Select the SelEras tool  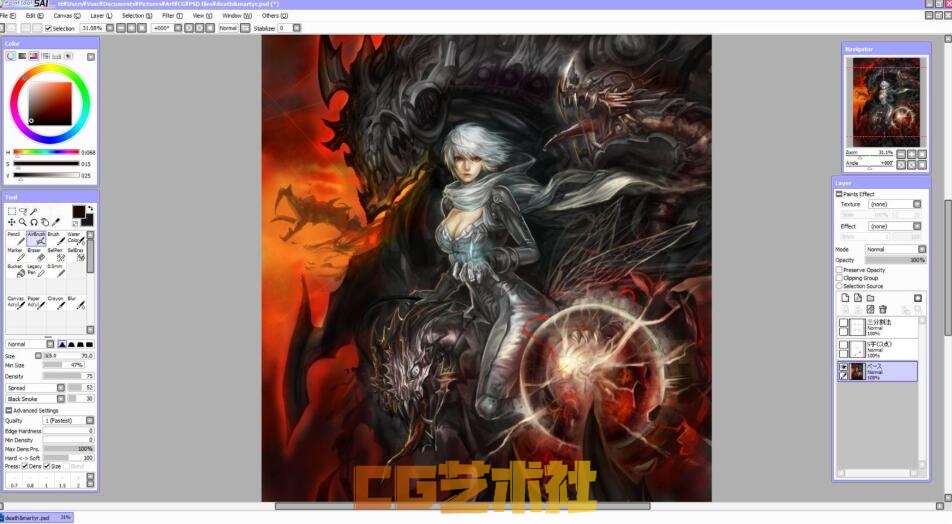pos(76,254)
